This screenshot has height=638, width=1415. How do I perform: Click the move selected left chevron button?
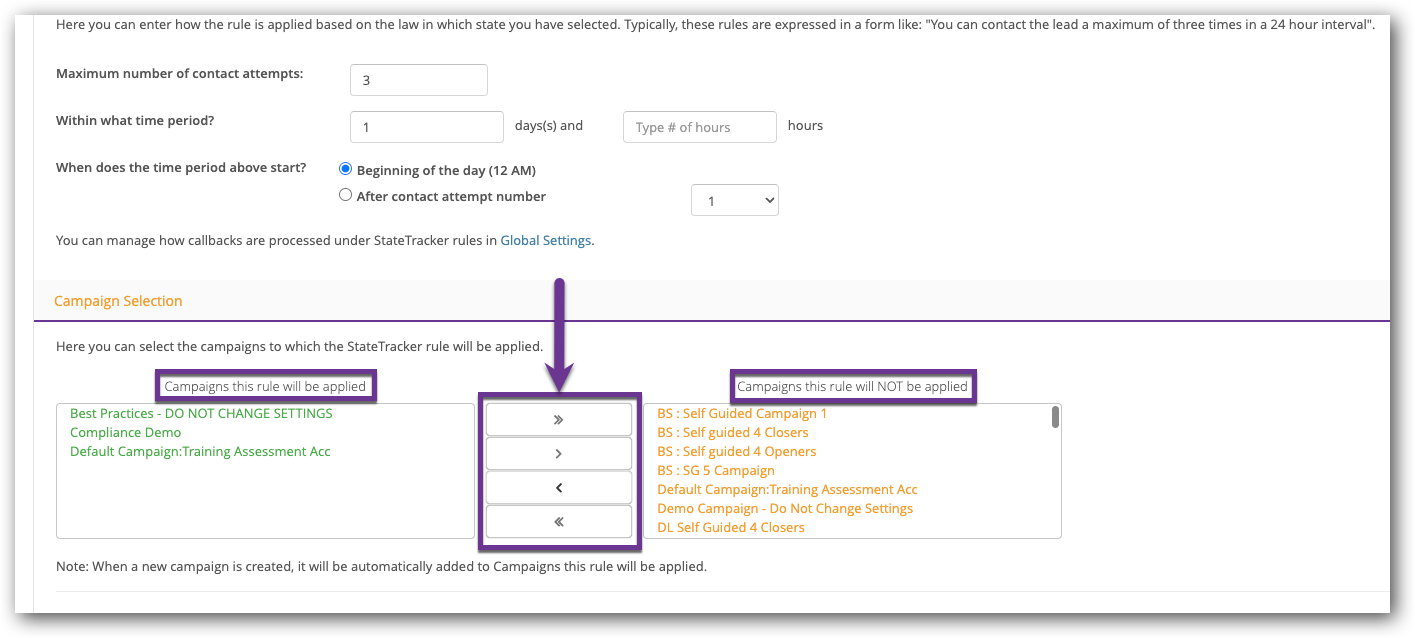coord(558,488)
